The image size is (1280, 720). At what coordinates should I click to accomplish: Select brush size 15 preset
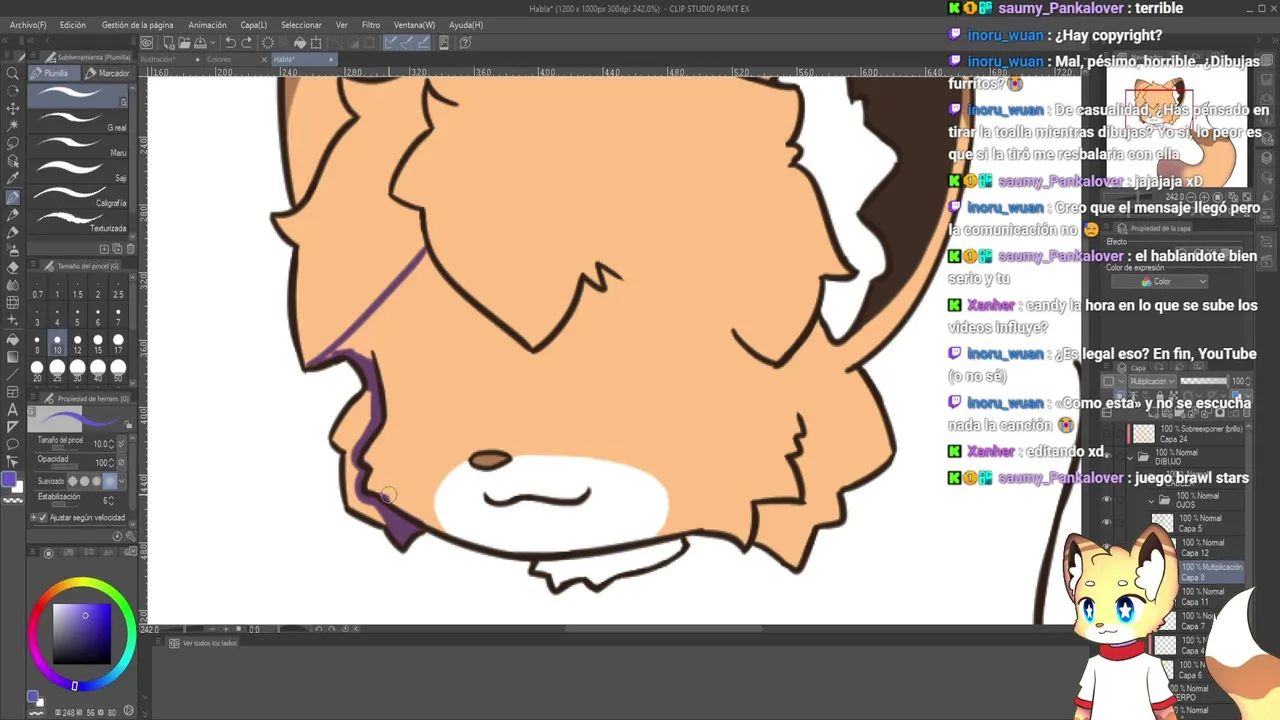click(x=98, y=345)
